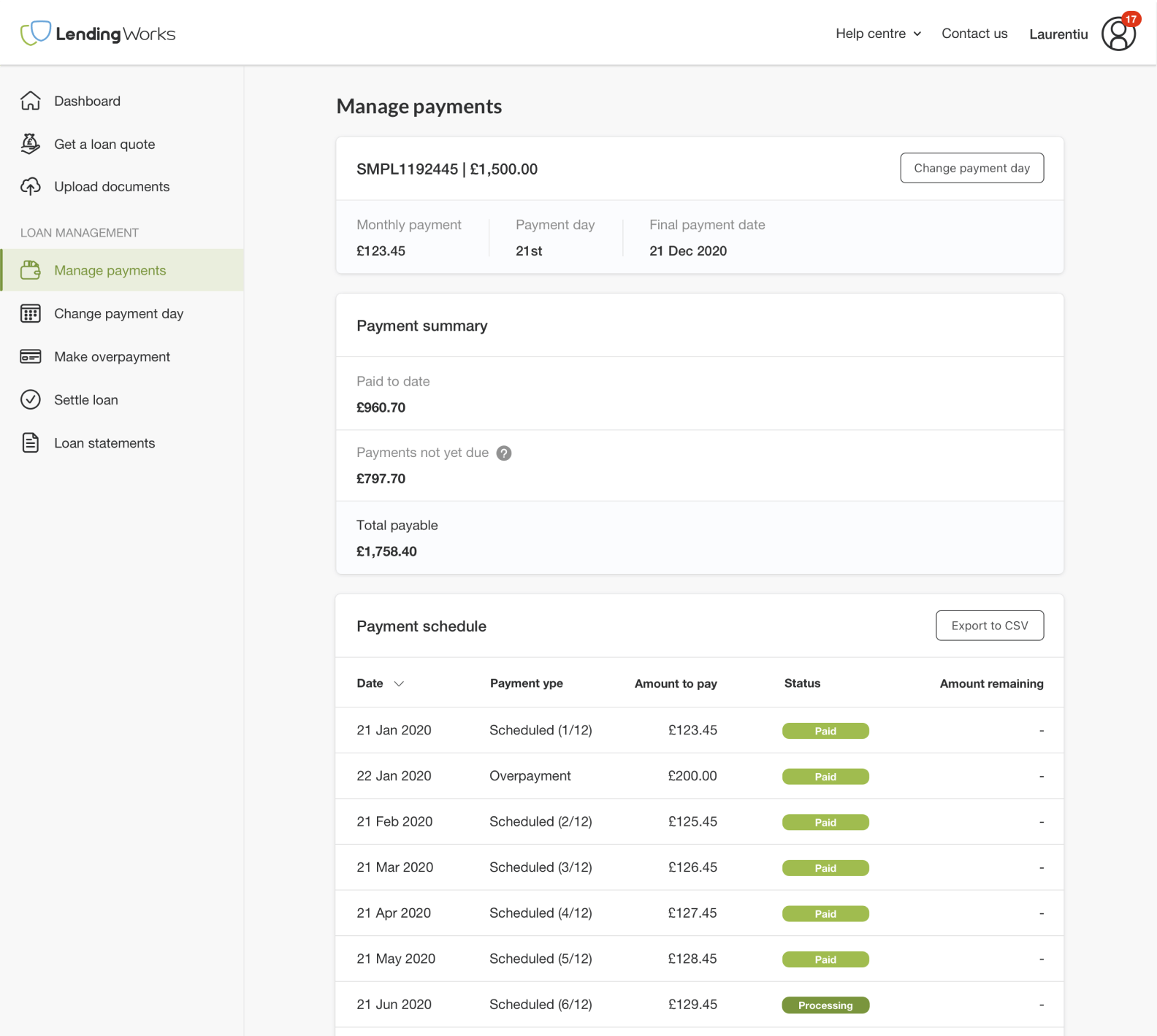Sort schedule by Date chevron
This screenshot has width=1157, height=1036.
[x=399, y=684]
